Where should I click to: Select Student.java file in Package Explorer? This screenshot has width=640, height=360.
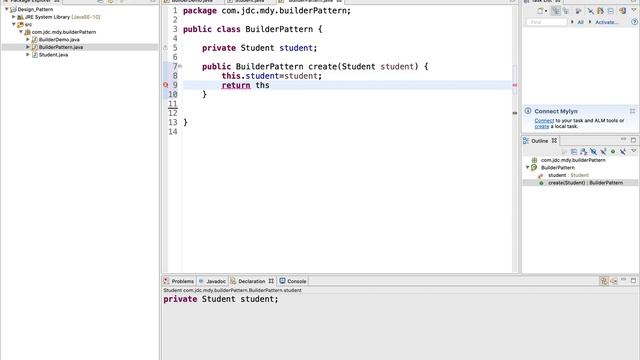tap(53, 55)
